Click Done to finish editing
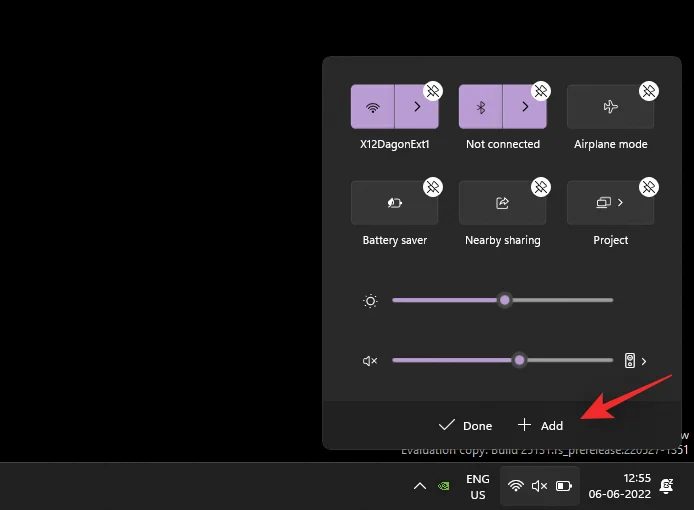Image resolution: width=694 pixels, height=510 pixels. point(465,425)
